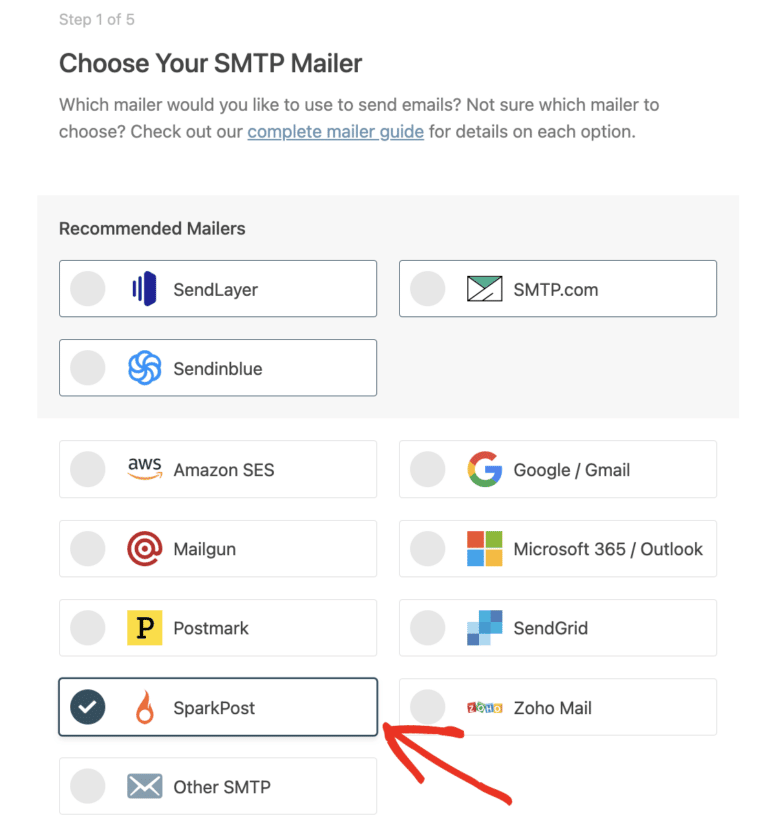Screen dimensions: 768x838
Task: Click the checked SparkPost radio button
Action: [x=88, y=708]
